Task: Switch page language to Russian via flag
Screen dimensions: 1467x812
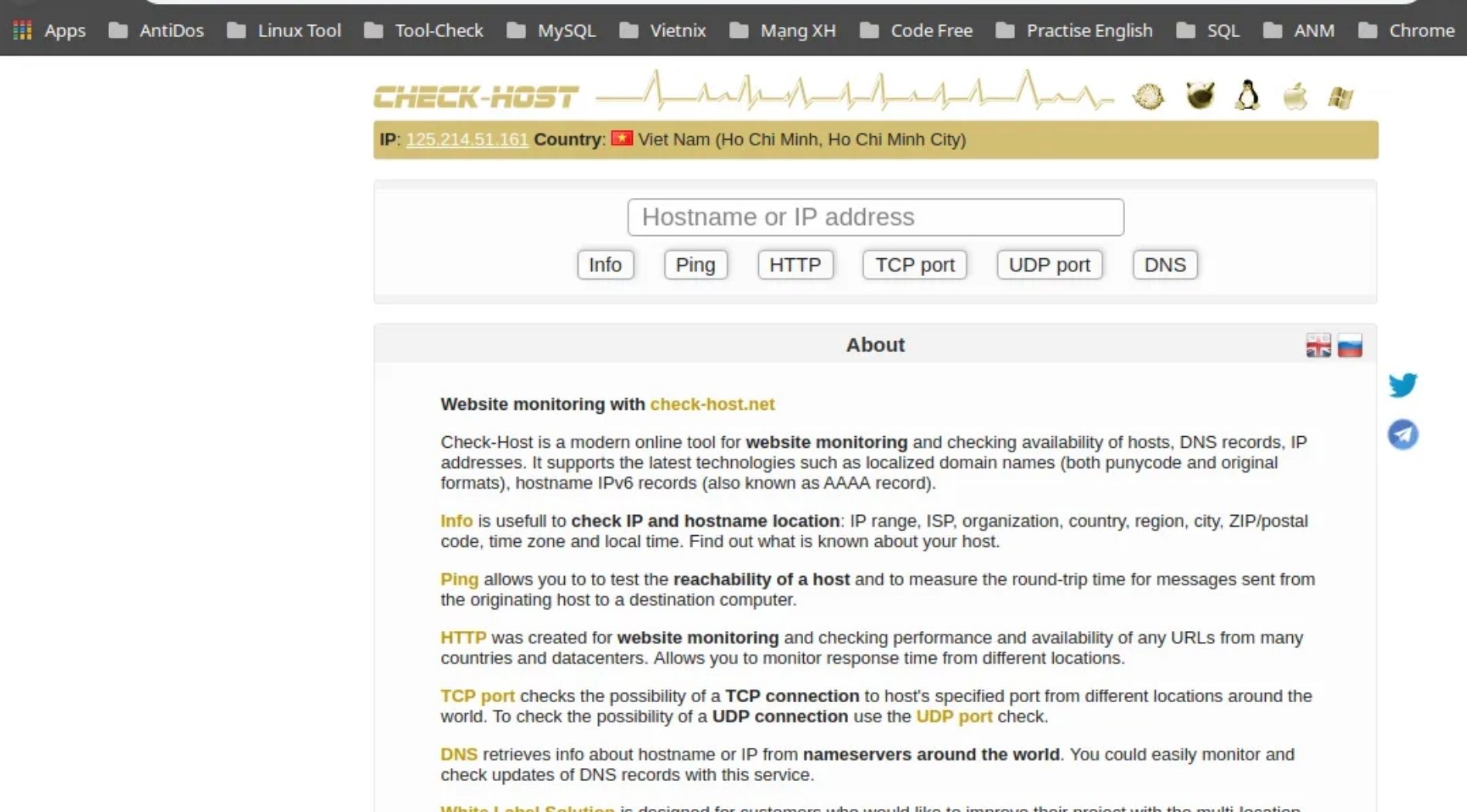Action: (x=1350, y=346)
